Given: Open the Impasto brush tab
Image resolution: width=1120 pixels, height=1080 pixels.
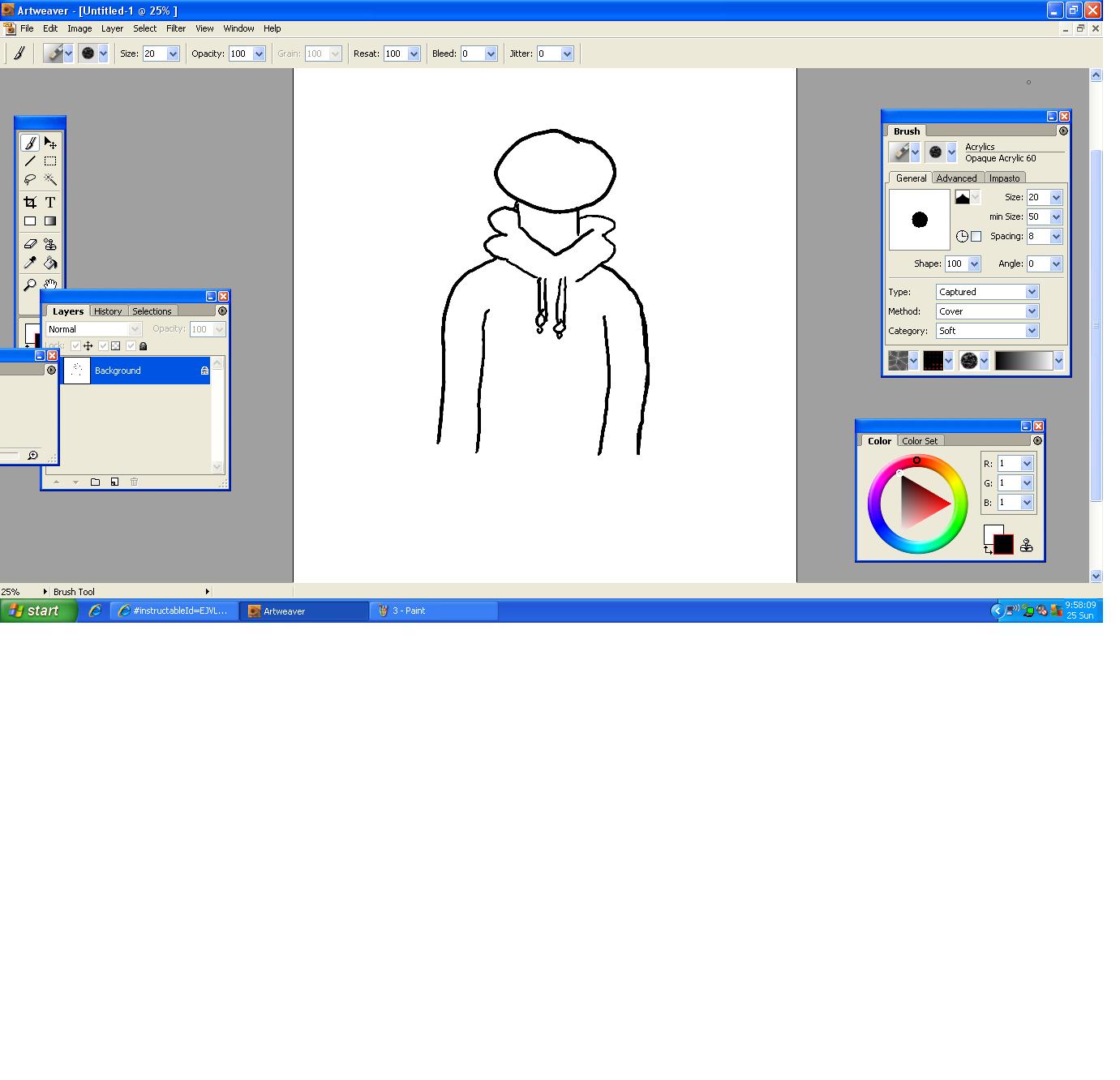Looking at the screenshot, I should [x=1004, y=178].
